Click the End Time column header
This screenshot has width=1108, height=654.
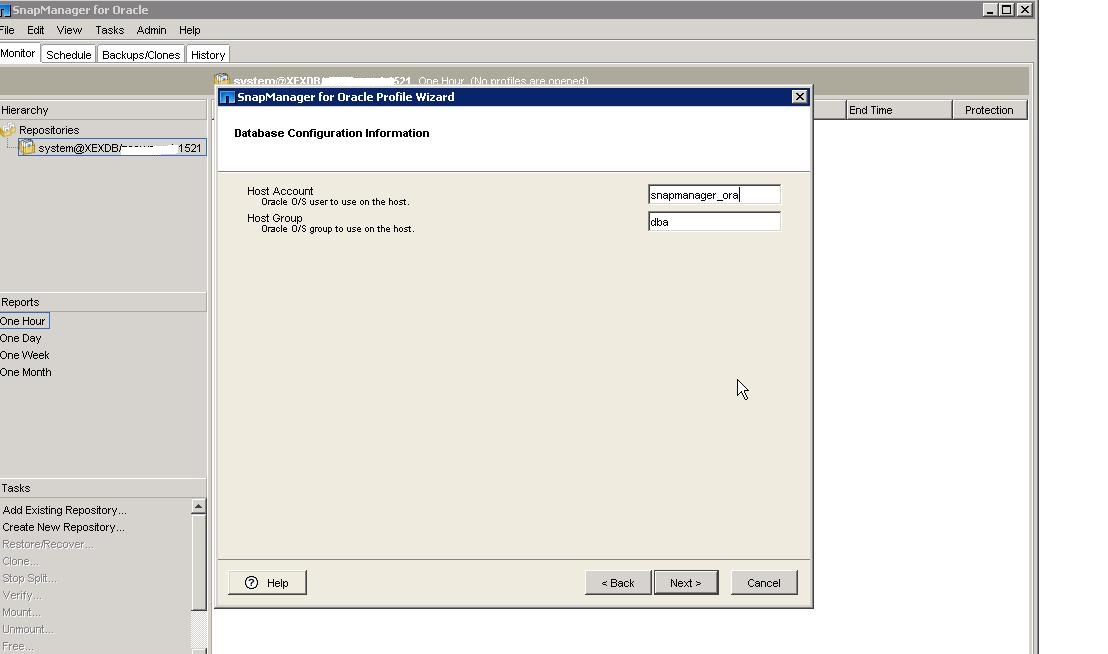[x=899, y=109]
